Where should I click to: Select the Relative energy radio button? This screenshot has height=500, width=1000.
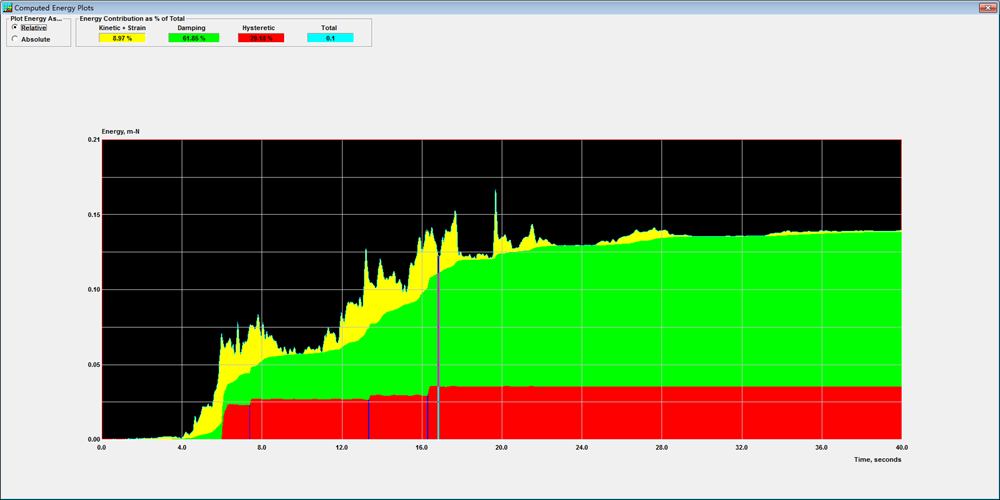(x=15, y=28)
